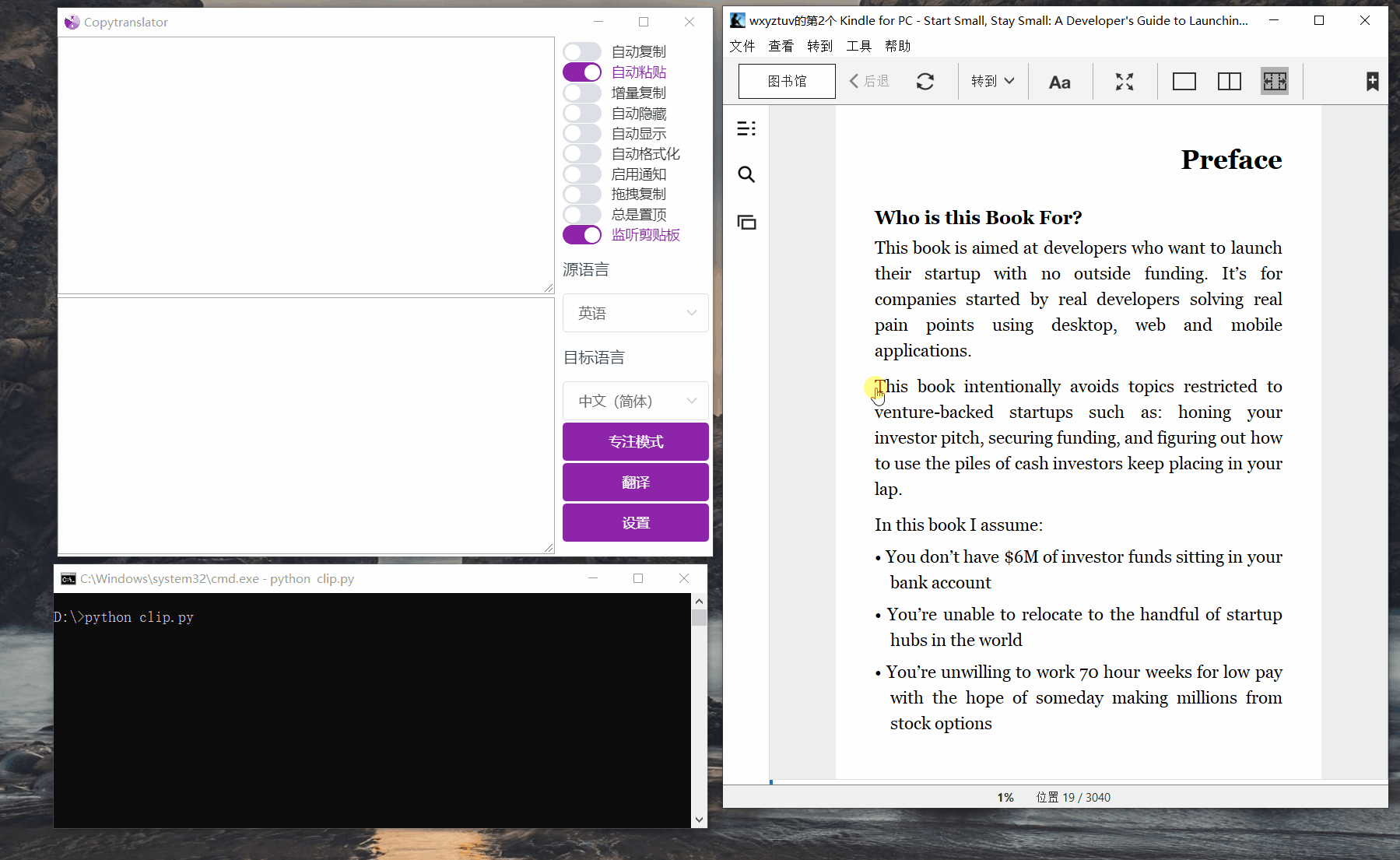Click the 位置 19 / 3040 location indicator
Screen dimensions: 1400x860
click(x=1073, y=797)
